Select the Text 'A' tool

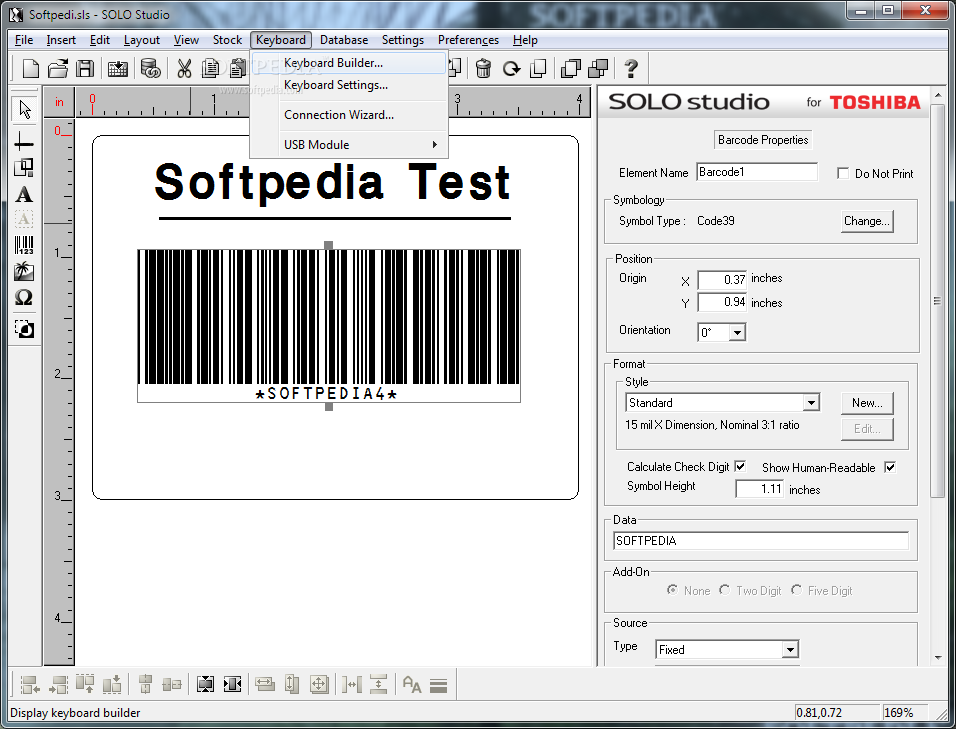point(24,194)
